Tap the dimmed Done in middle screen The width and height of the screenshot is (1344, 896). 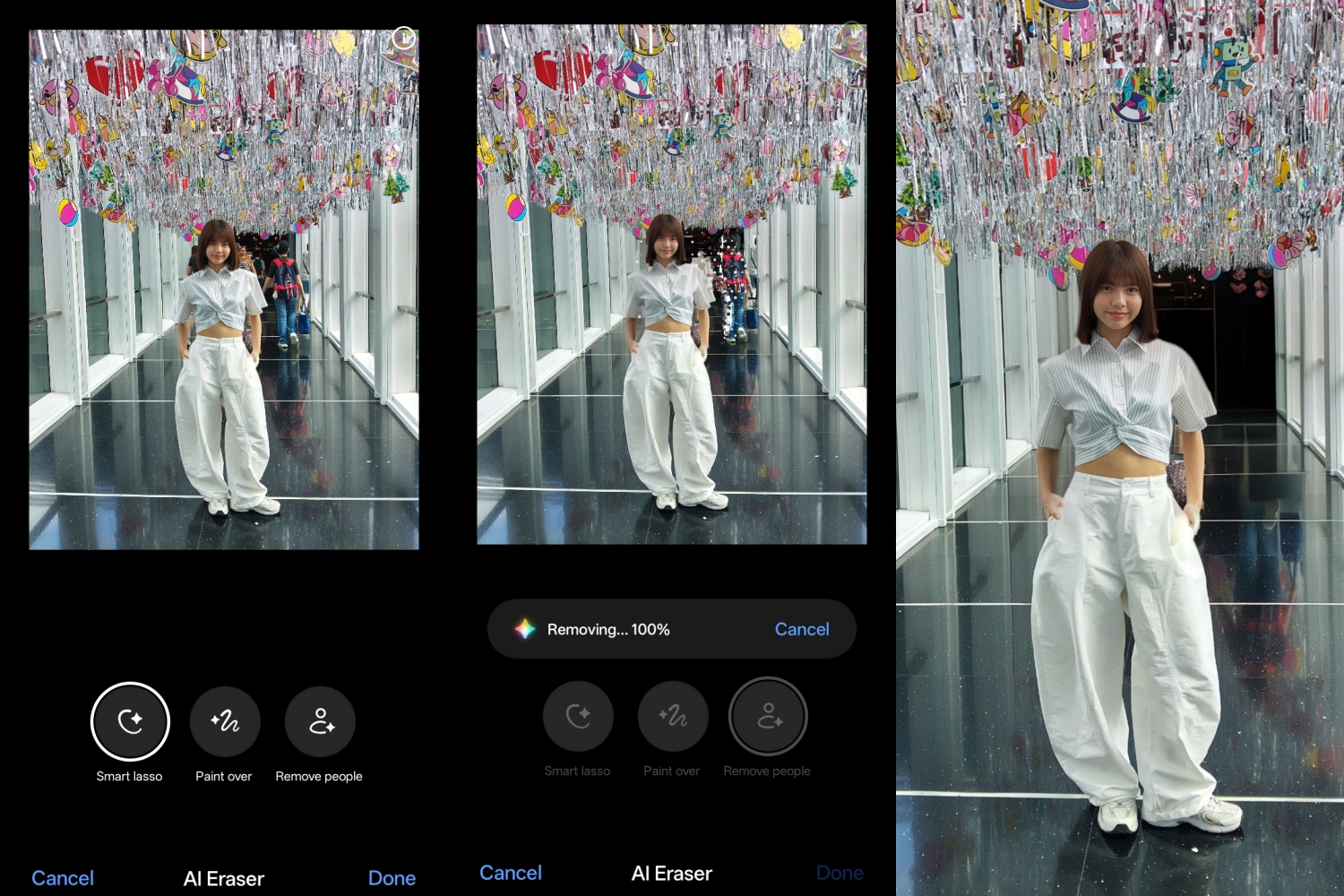840,873
